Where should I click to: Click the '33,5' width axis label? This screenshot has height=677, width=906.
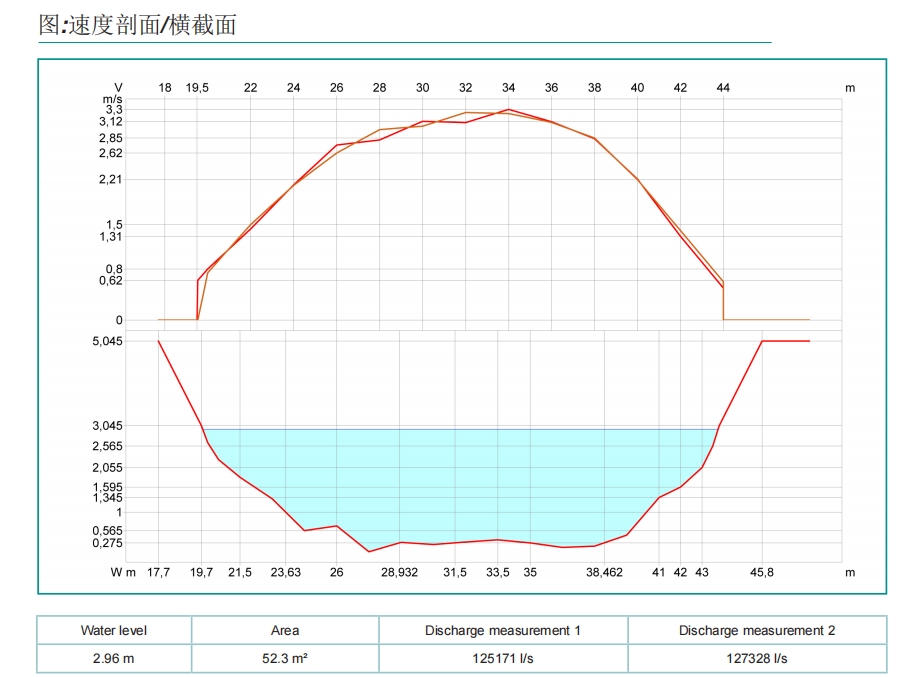[497, 572]
